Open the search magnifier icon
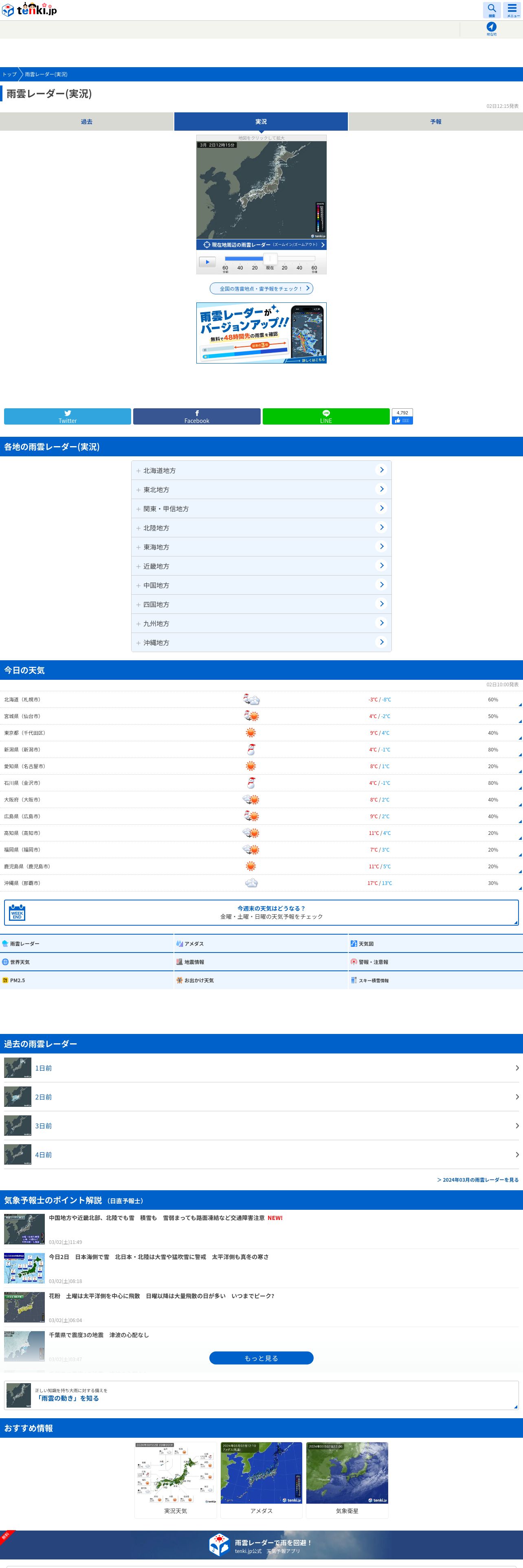Screen dimensions: 523x1568 point(492,10)
